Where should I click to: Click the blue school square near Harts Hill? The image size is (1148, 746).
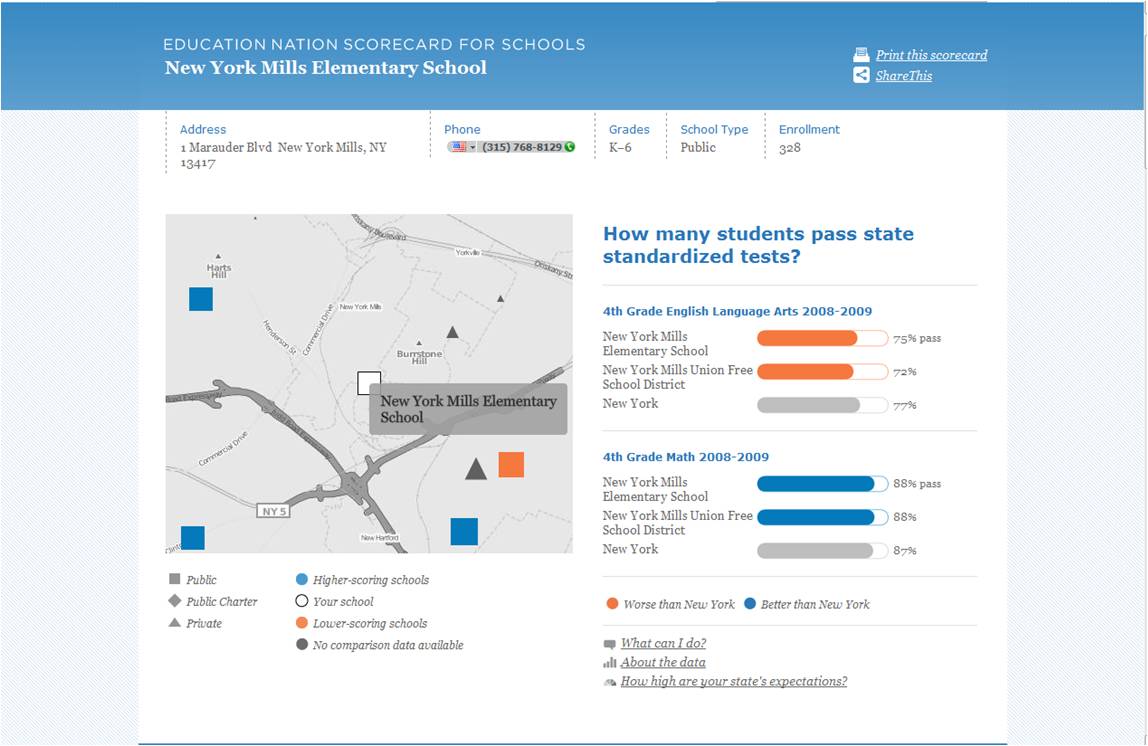tap(201, 299)
